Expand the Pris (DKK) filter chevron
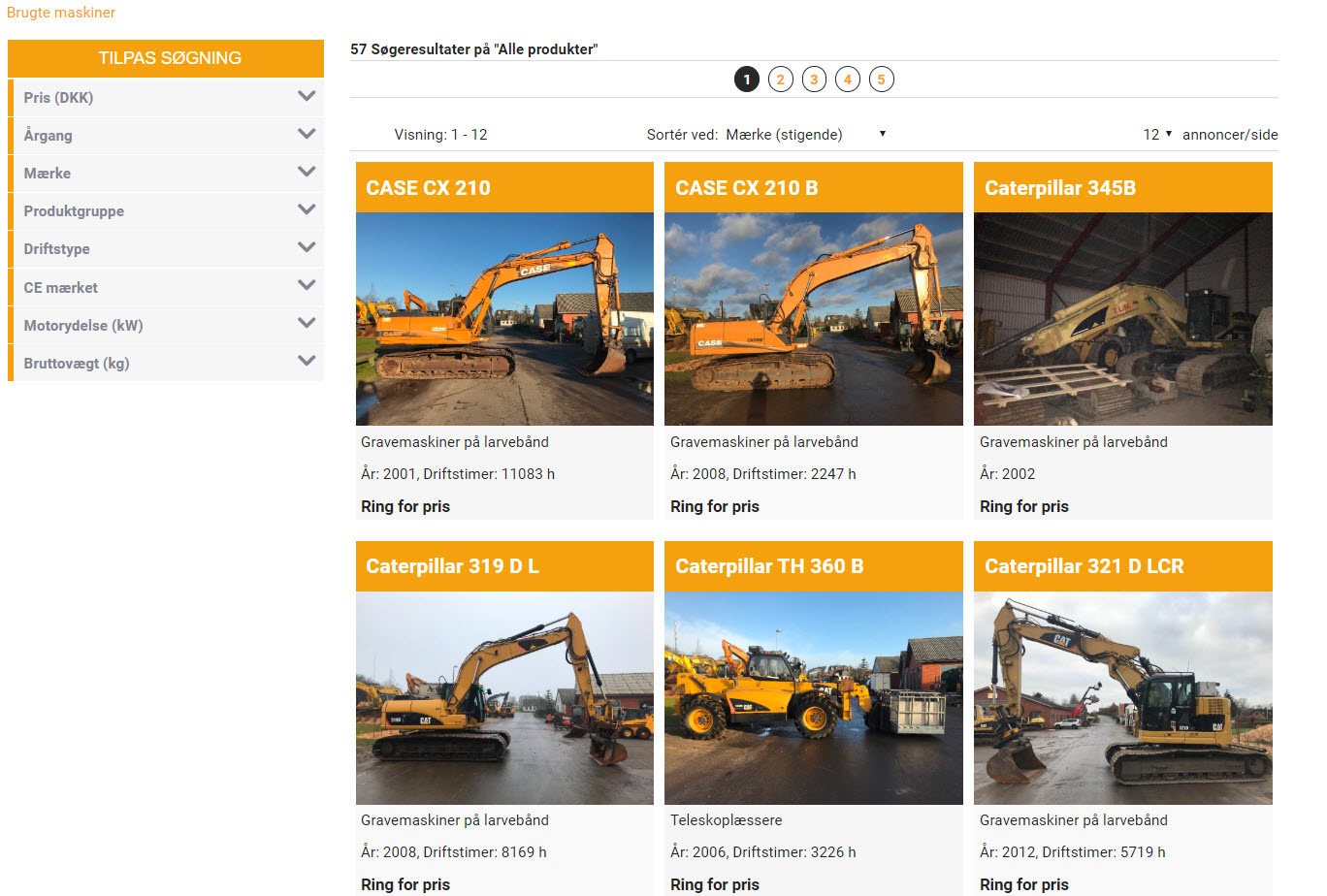This screenshot has height=896, width=1327. 307,96
